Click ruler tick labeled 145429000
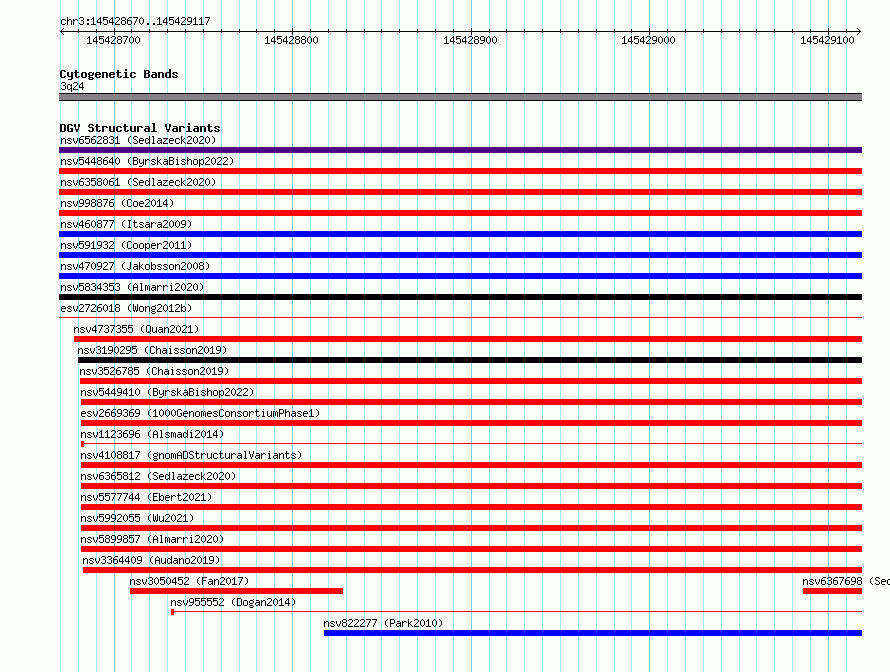 (649, 40)
